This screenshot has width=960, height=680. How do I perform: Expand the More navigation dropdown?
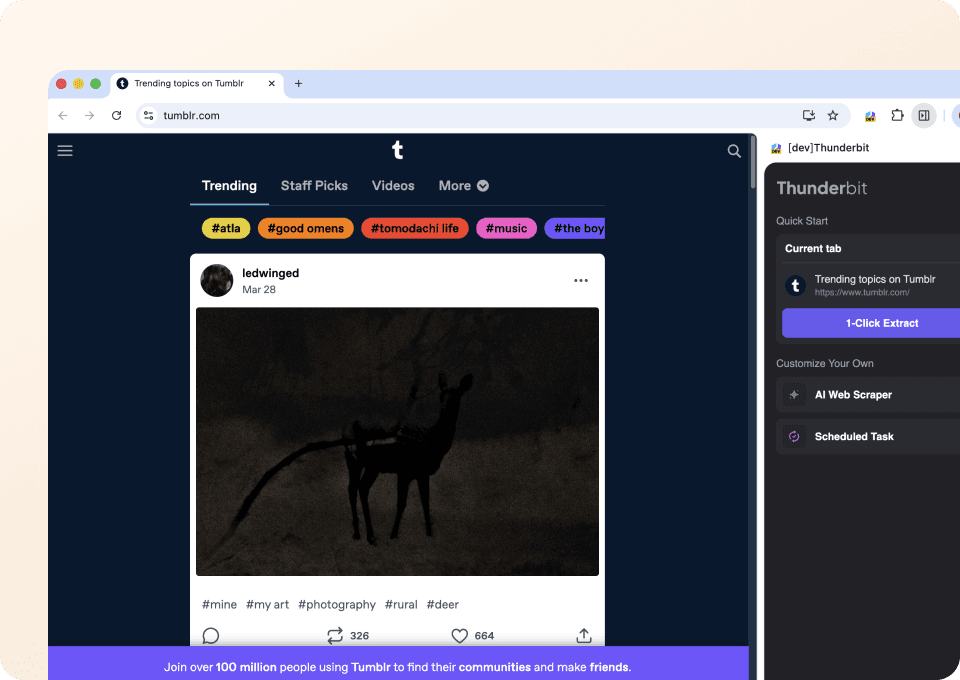463,185
